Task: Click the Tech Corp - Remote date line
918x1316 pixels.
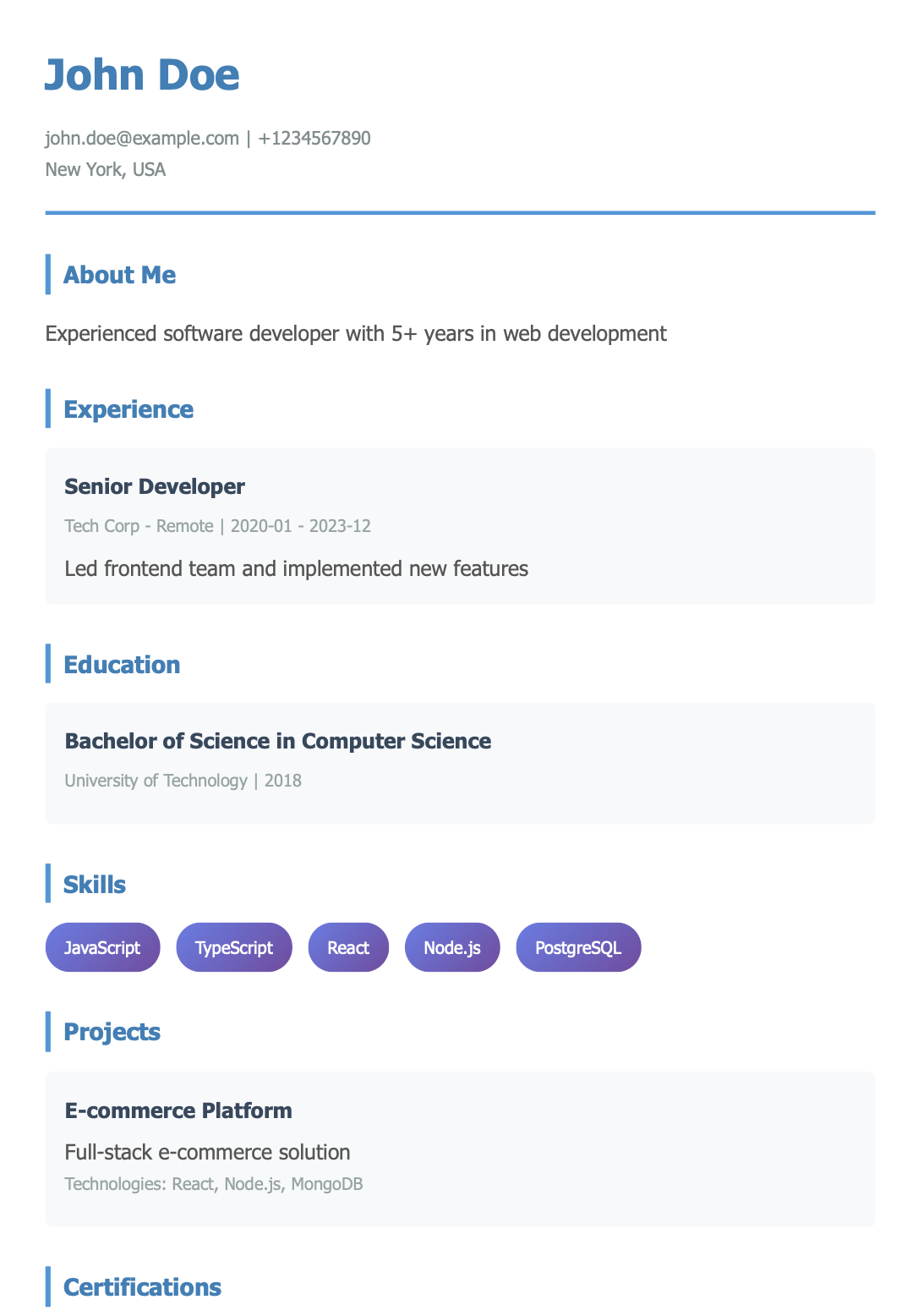Action: (217, 526)
